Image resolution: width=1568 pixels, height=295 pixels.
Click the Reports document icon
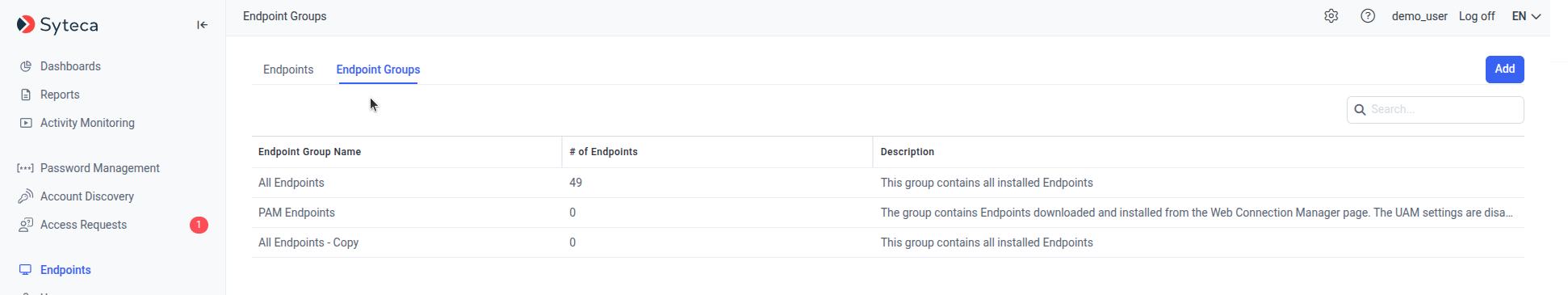26,95
